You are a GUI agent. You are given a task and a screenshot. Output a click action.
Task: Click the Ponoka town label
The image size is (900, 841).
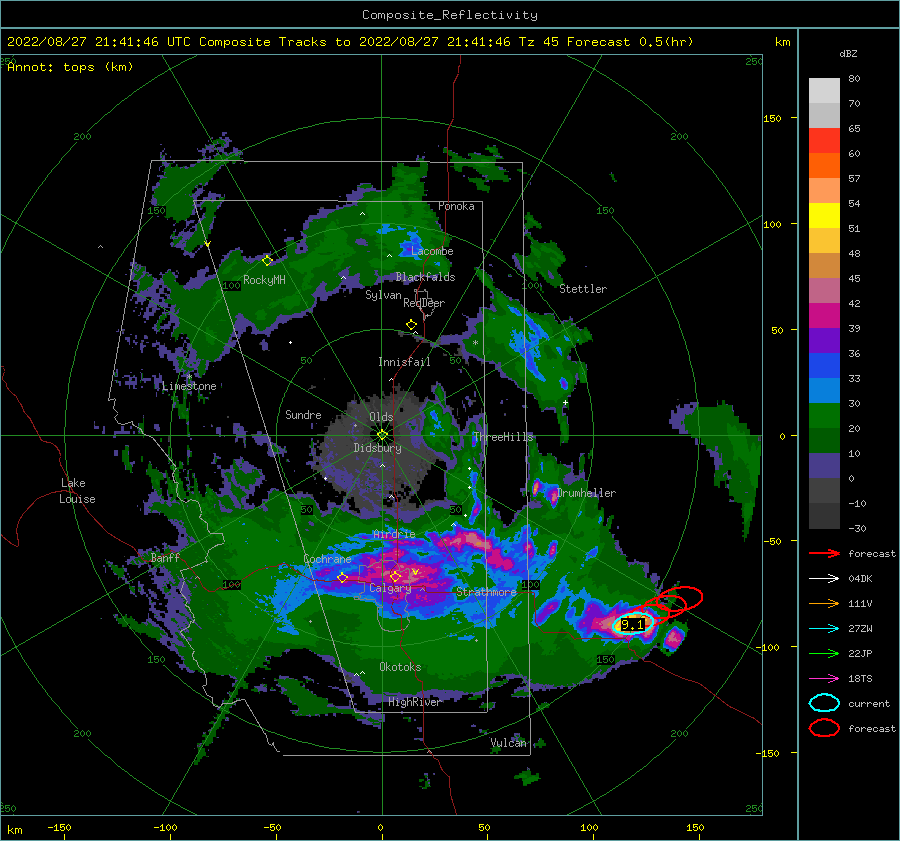point(456,206)
